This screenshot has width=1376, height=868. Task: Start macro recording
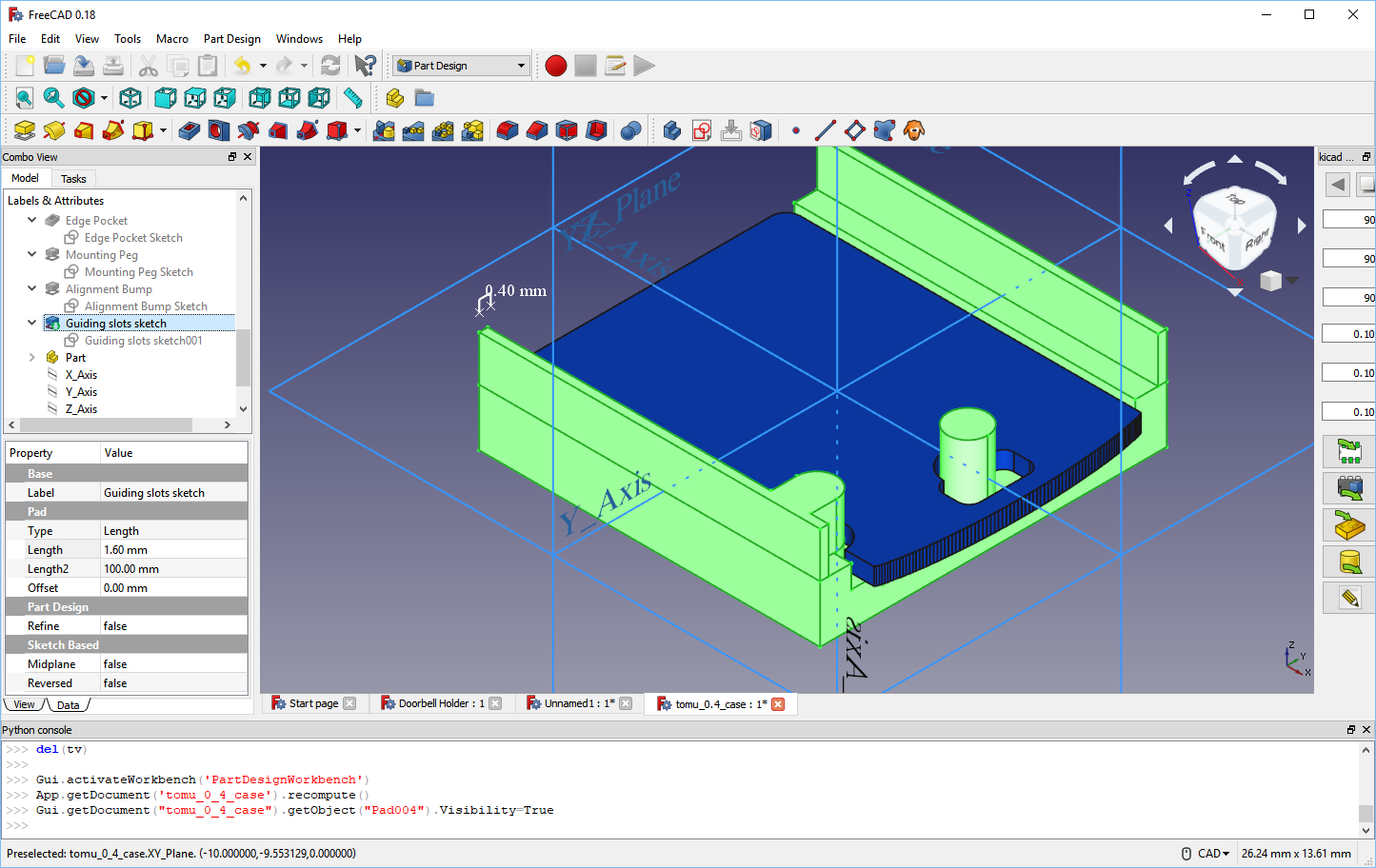[x=555, y=66]
